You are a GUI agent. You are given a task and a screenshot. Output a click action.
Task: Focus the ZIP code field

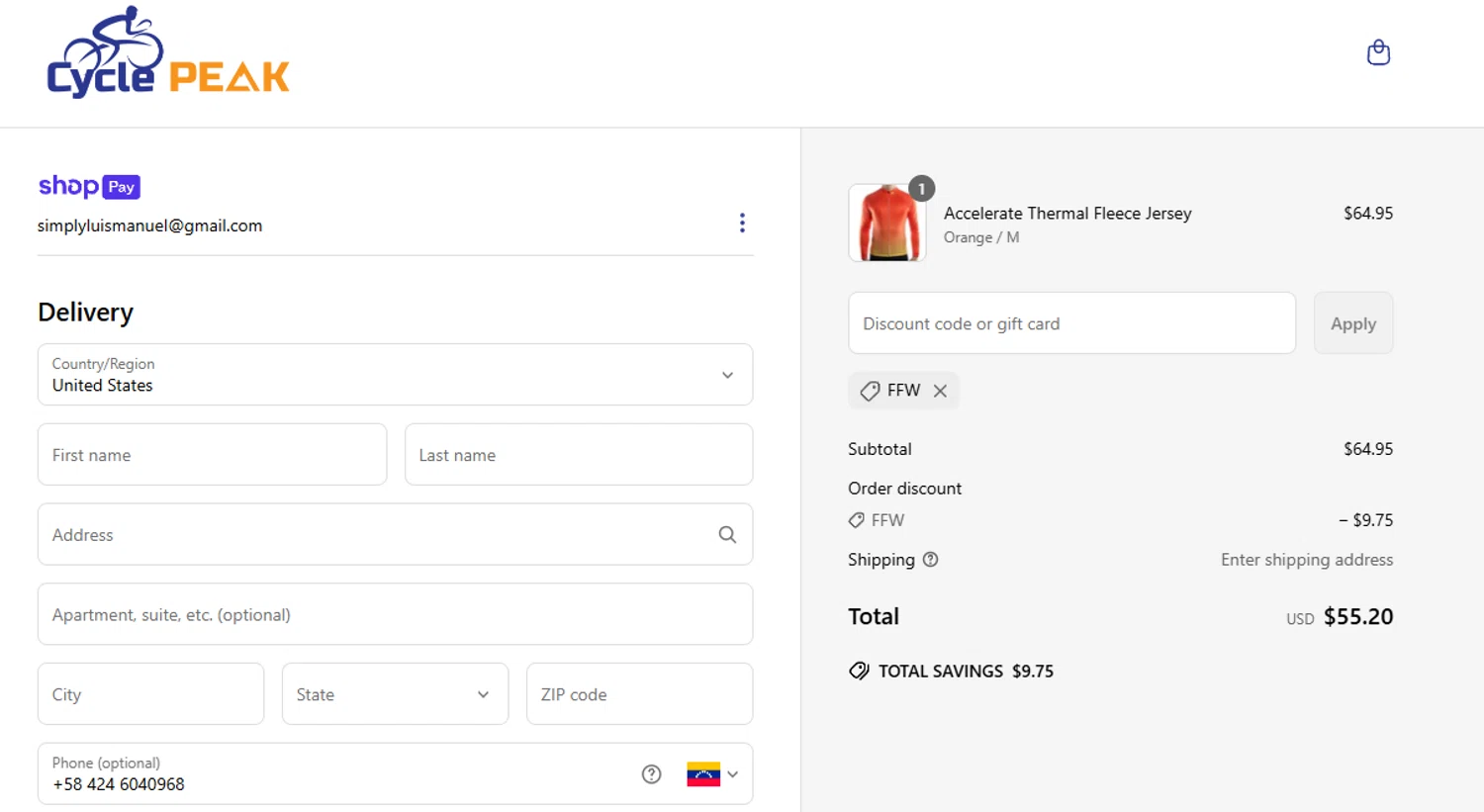tap(639, 694)
